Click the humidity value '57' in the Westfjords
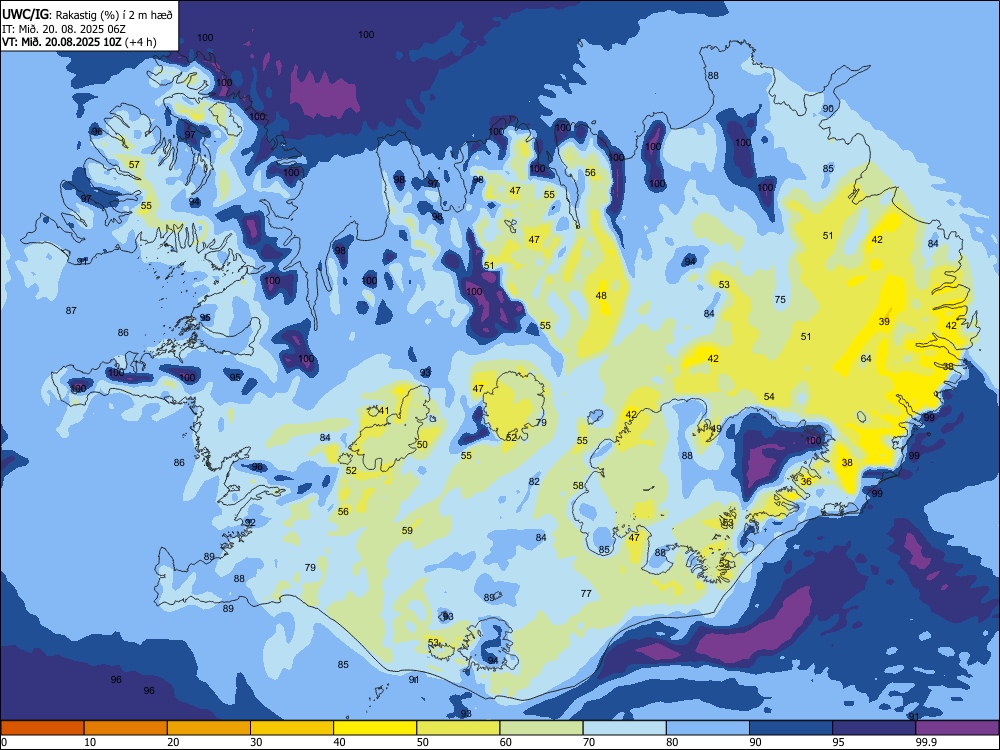1000x750 pixels. click(134, 165)
